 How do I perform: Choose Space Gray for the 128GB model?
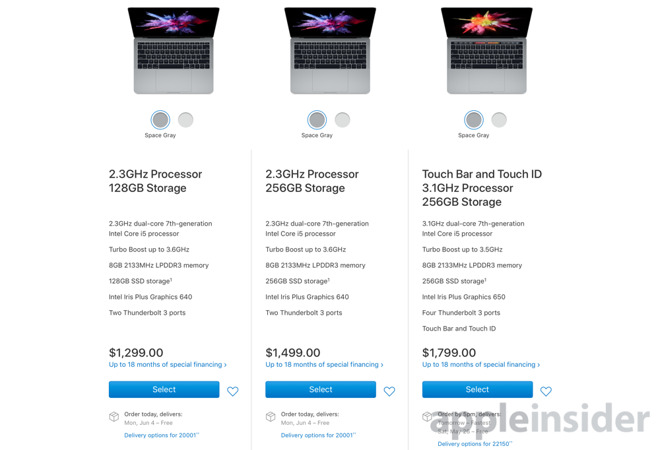point(161,120)
